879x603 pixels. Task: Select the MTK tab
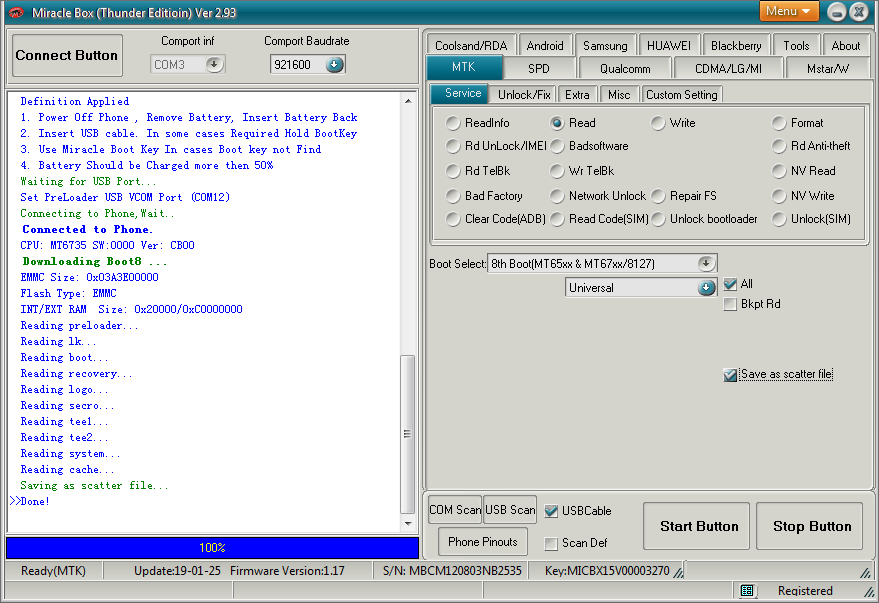[464, 67]
